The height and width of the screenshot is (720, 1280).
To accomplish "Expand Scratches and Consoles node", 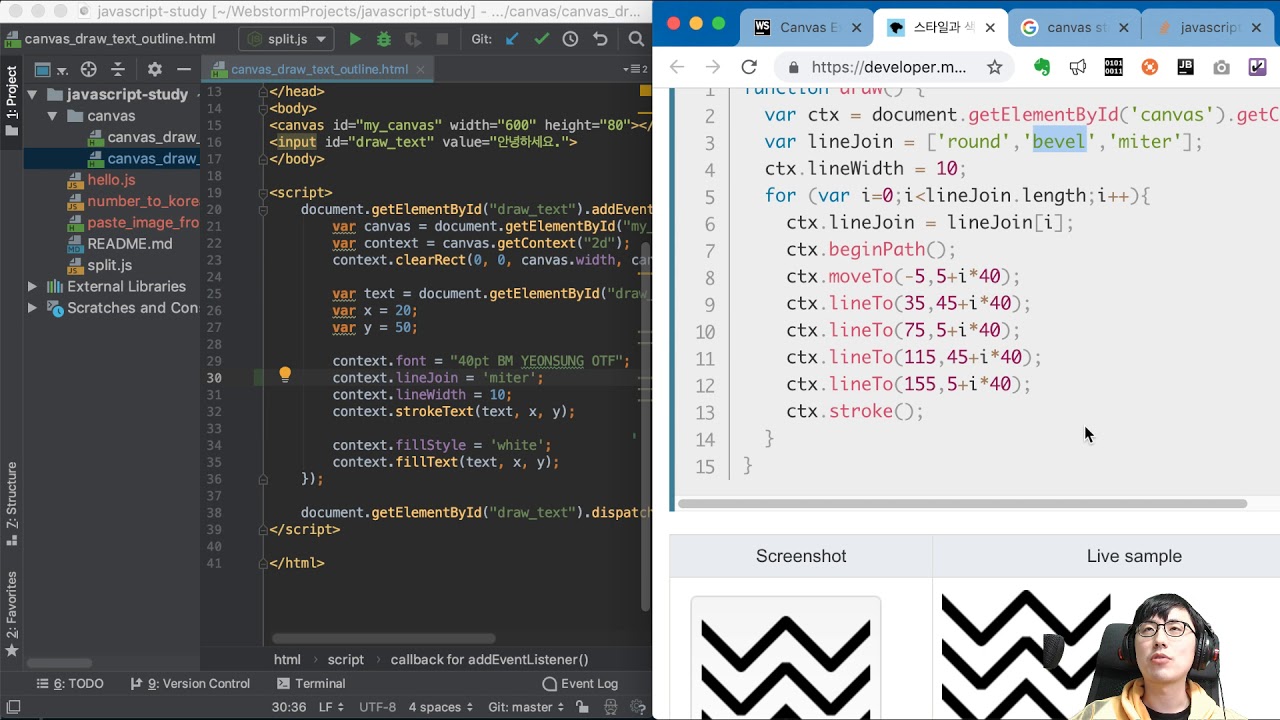I will click(32, 308).
